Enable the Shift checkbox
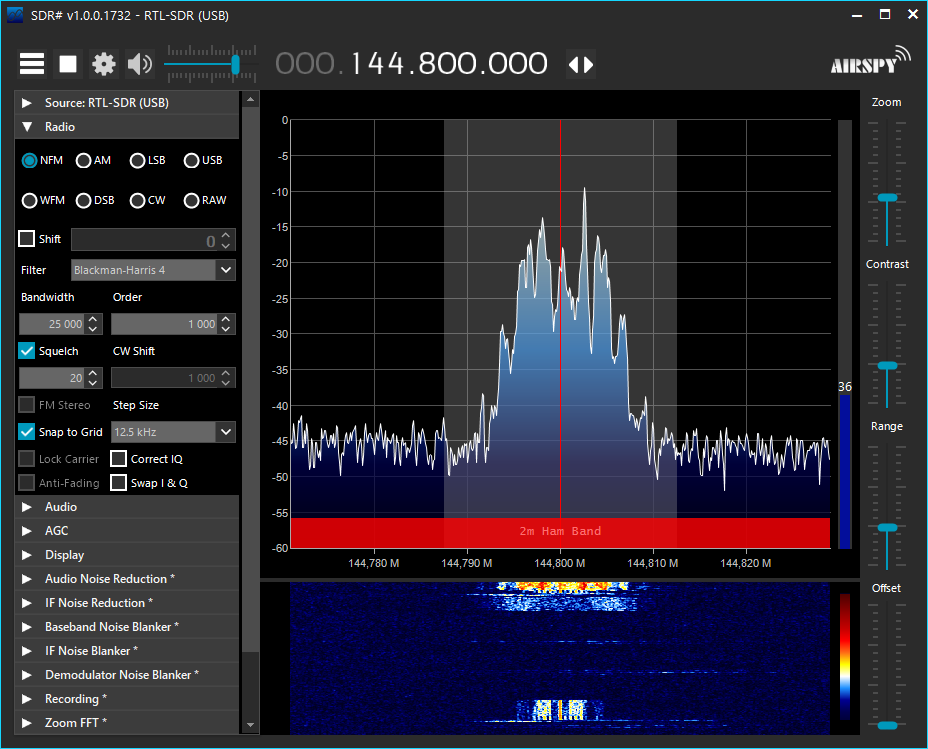This screenshot has height=749, width=928. 27,239
